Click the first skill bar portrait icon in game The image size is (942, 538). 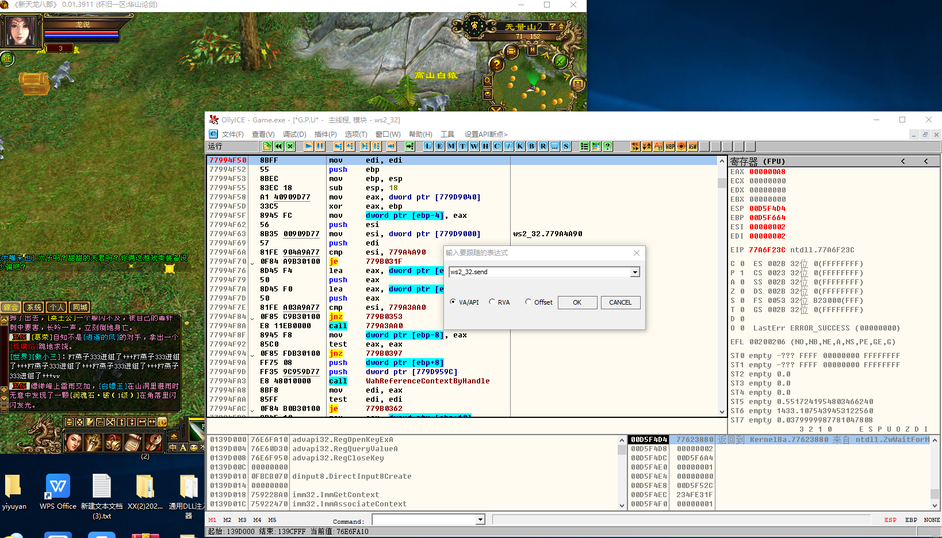point(73,442)
